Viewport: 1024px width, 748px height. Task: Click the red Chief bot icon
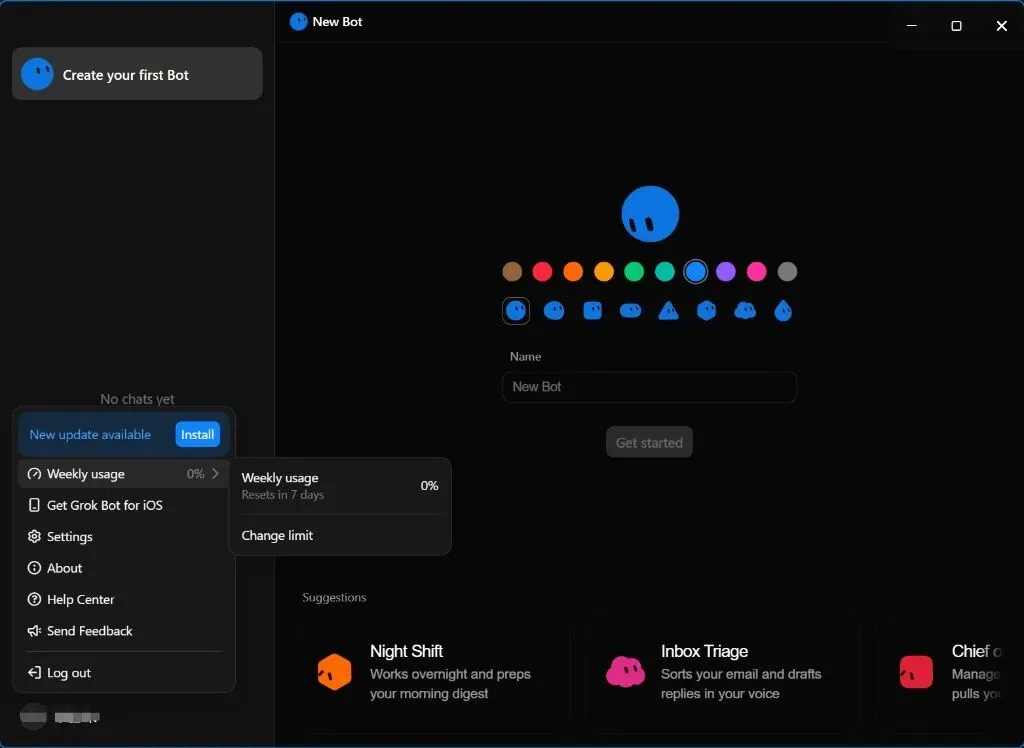coord(916,672)
